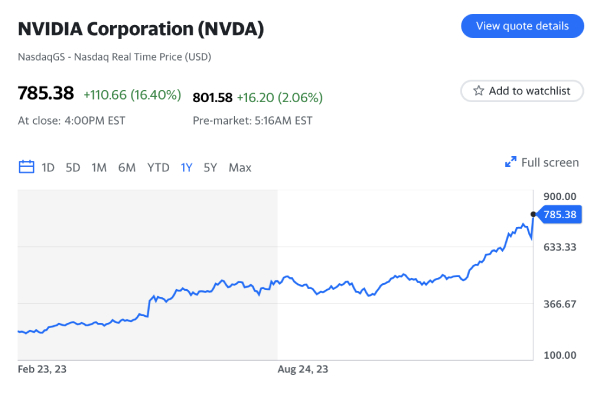Click the blue 785.38 price tag on chart
Viewport: 600px width, 400px height.
coord(560,214)
